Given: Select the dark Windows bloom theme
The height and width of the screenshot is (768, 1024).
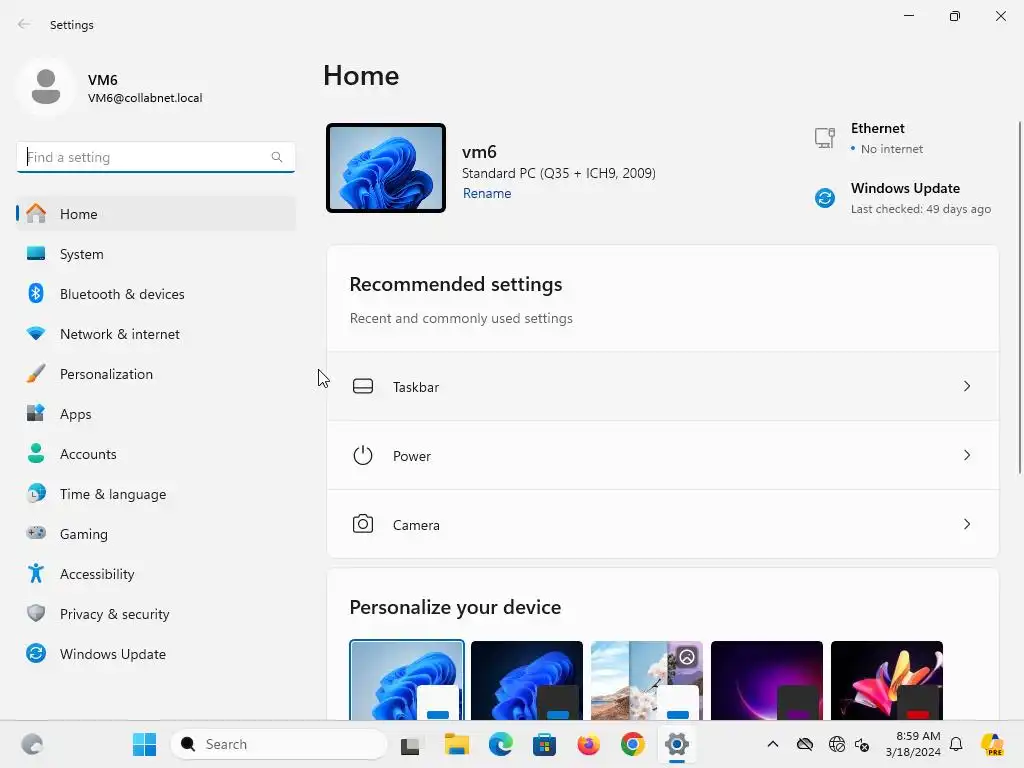Looking at the screenshot, I should tap(527, 680).
